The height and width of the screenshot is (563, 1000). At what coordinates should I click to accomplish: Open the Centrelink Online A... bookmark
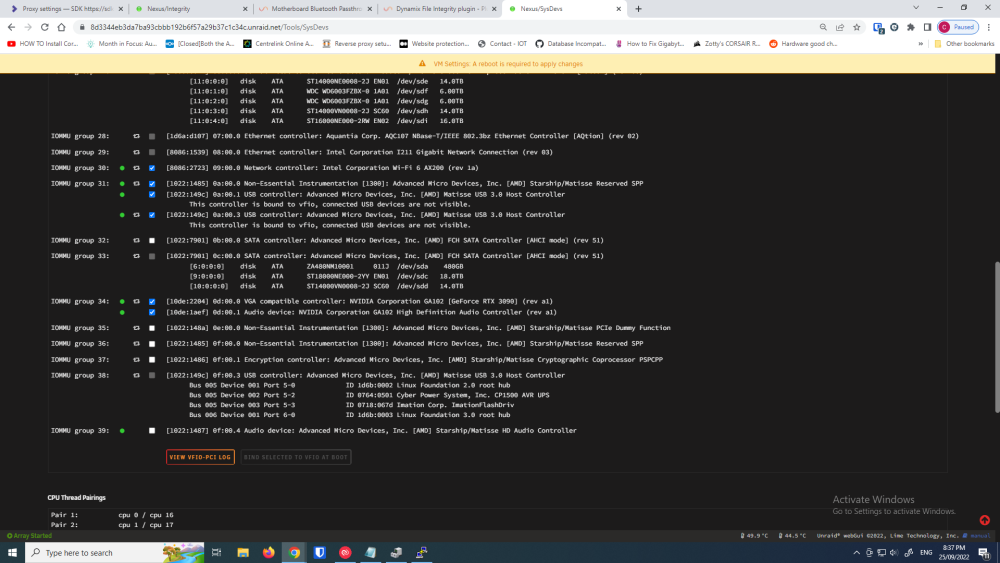(279, 44)
